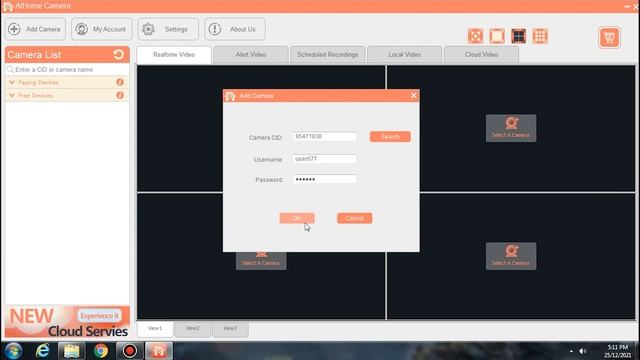Screen dimensions: 640x360
Task: Open Google Chrome from taskbar
Action: coord(100,351)
